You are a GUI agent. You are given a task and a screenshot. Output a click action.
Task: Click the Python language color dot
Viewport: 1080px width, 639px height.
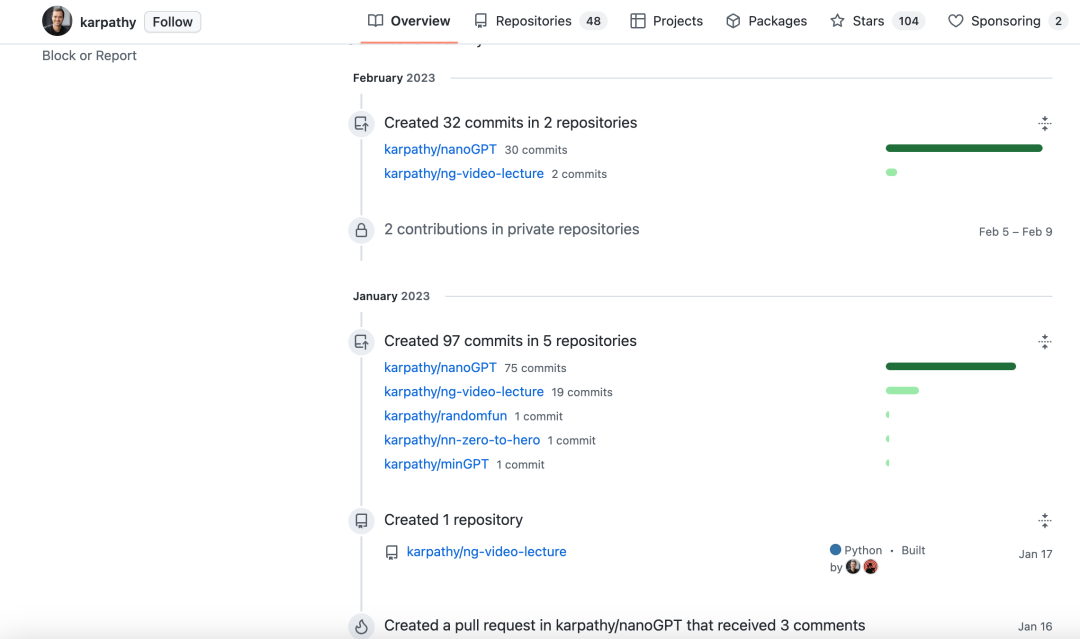click(x=835, y=549)
